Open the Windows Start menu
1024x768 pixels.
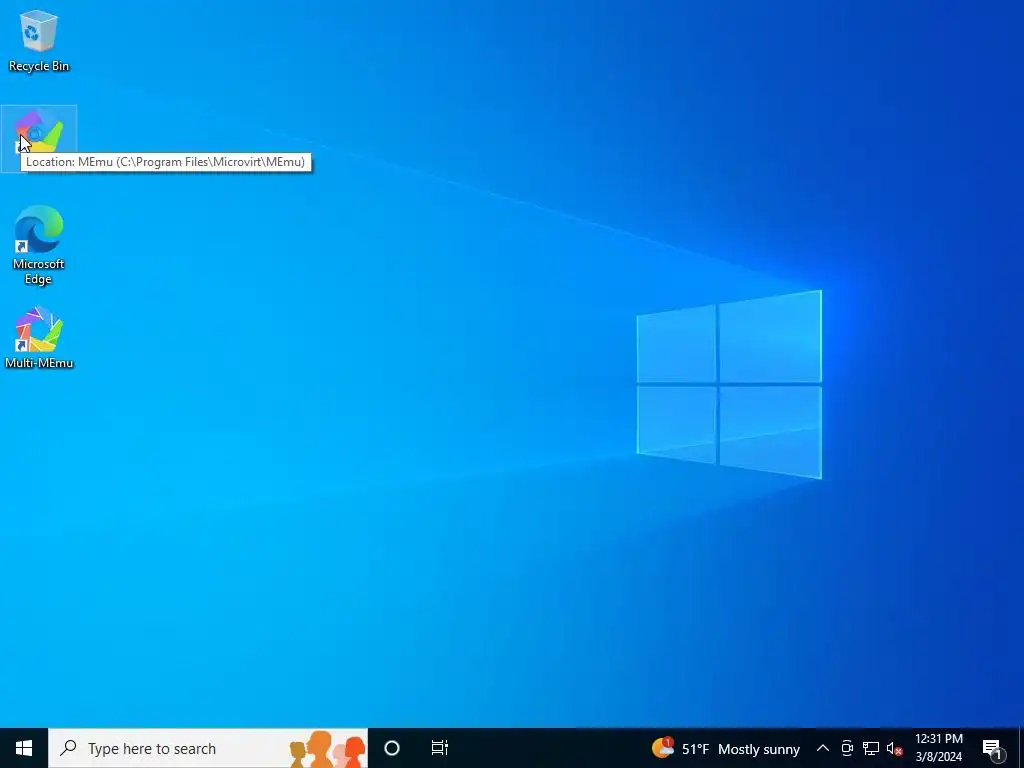(24, 748)
